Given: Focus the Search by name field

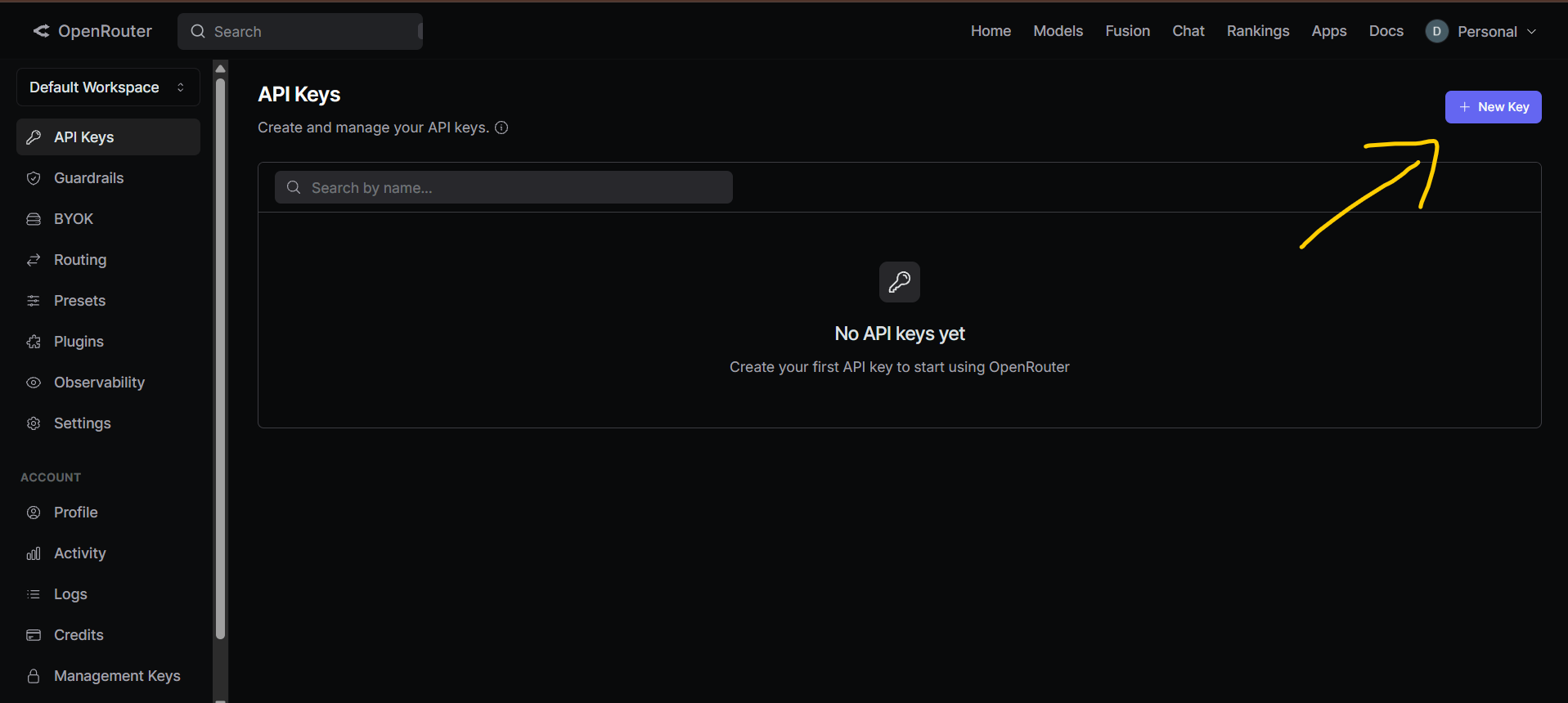Looking at the screenshot, I should [503, 187].
